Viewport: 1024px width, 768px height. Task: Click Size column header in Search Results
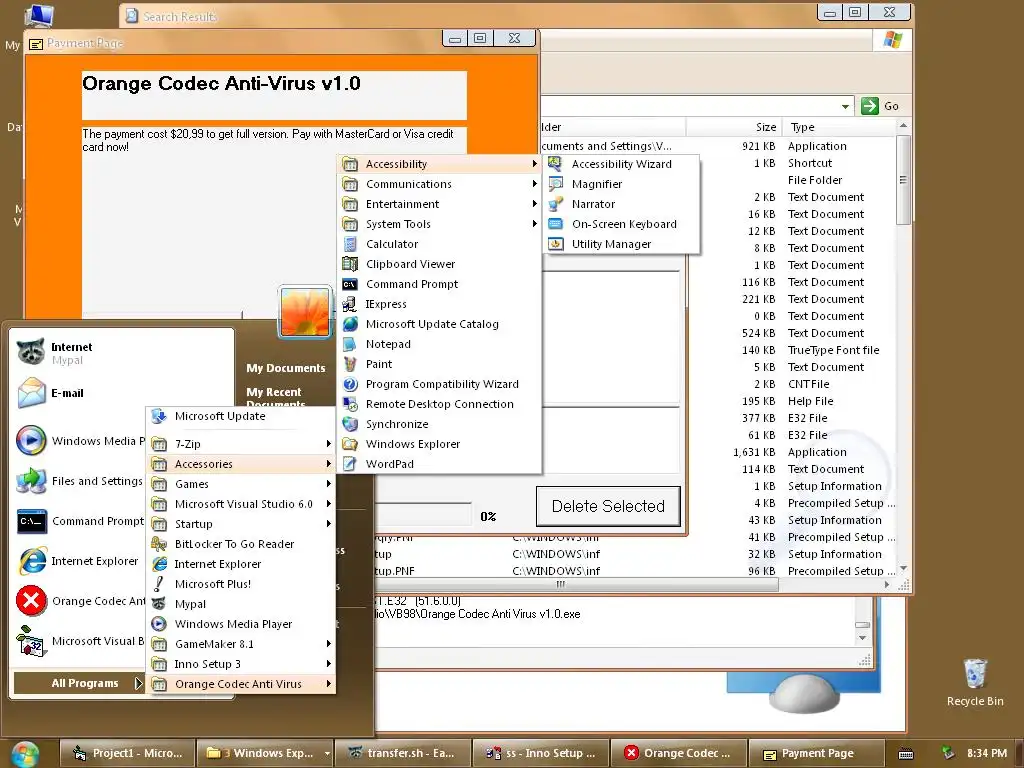[733, 127]
